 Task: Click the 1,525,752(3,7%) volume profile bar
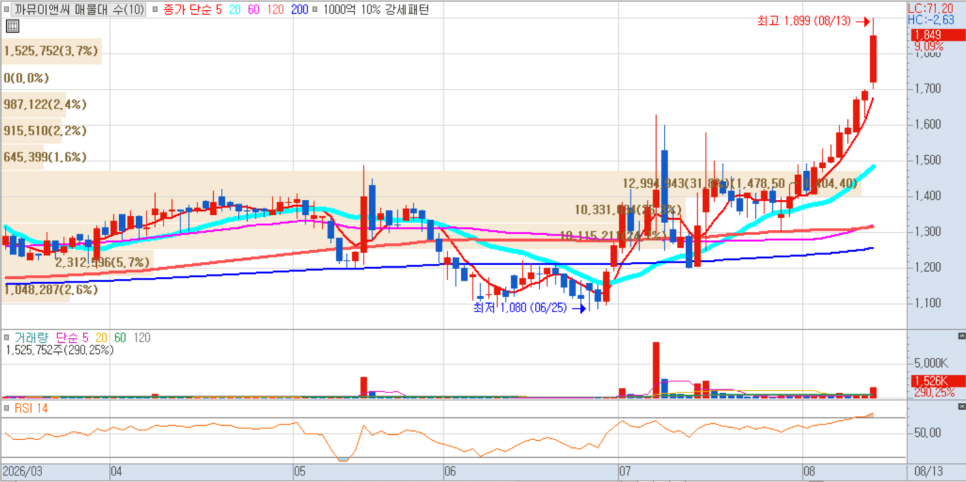pyautogui.click(x=51, y=51)
